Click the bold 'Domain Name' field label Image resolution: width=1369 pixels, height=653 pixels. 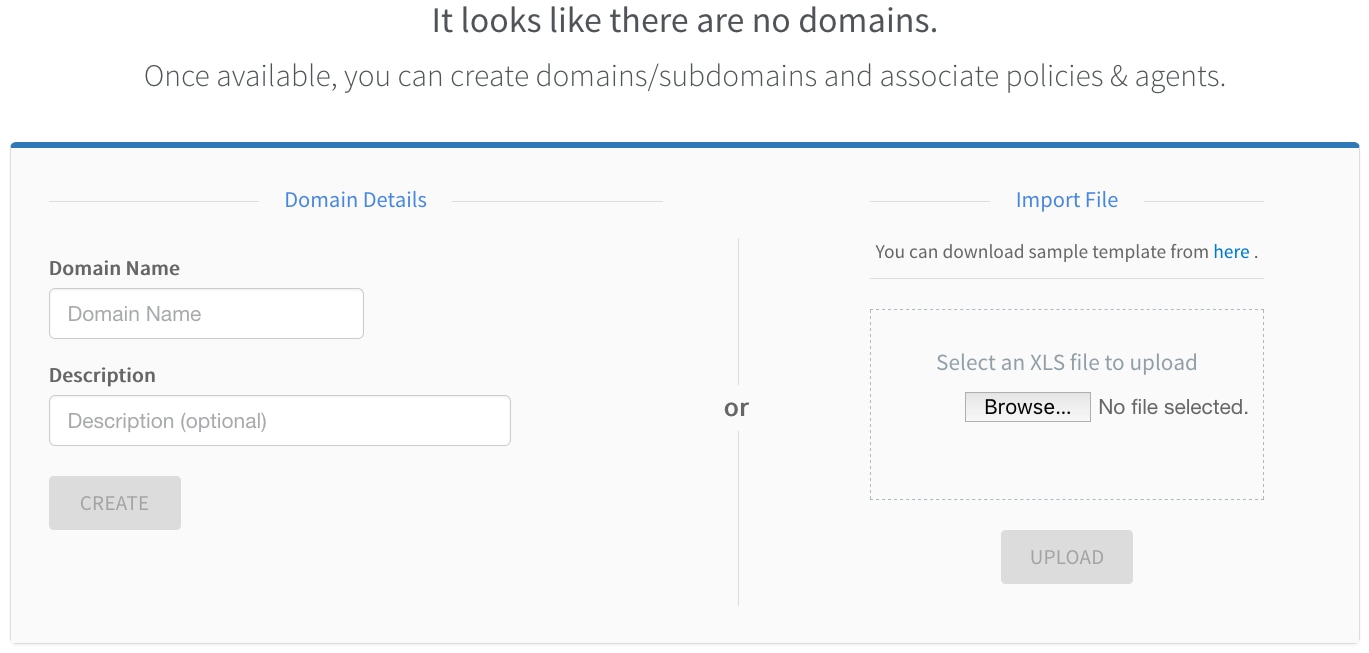114,268
